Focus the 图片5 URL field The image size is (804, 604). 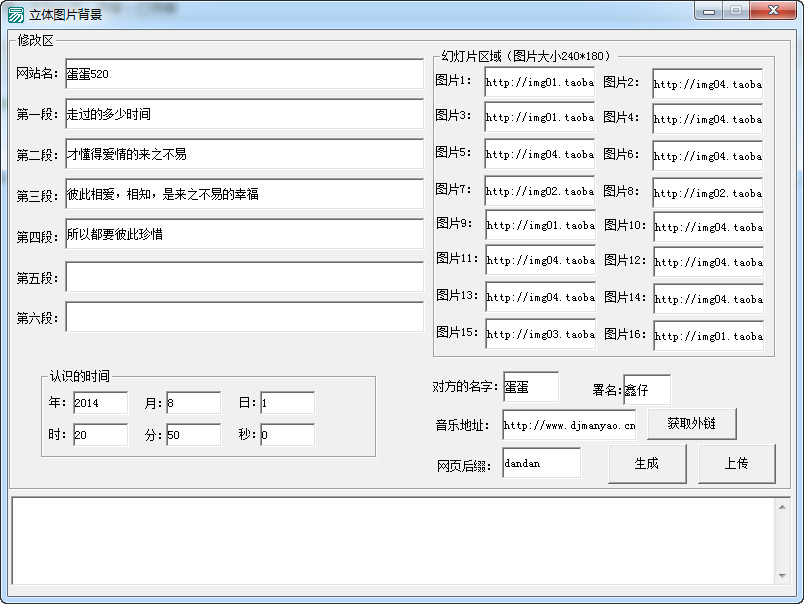click(x=540, y=154)
